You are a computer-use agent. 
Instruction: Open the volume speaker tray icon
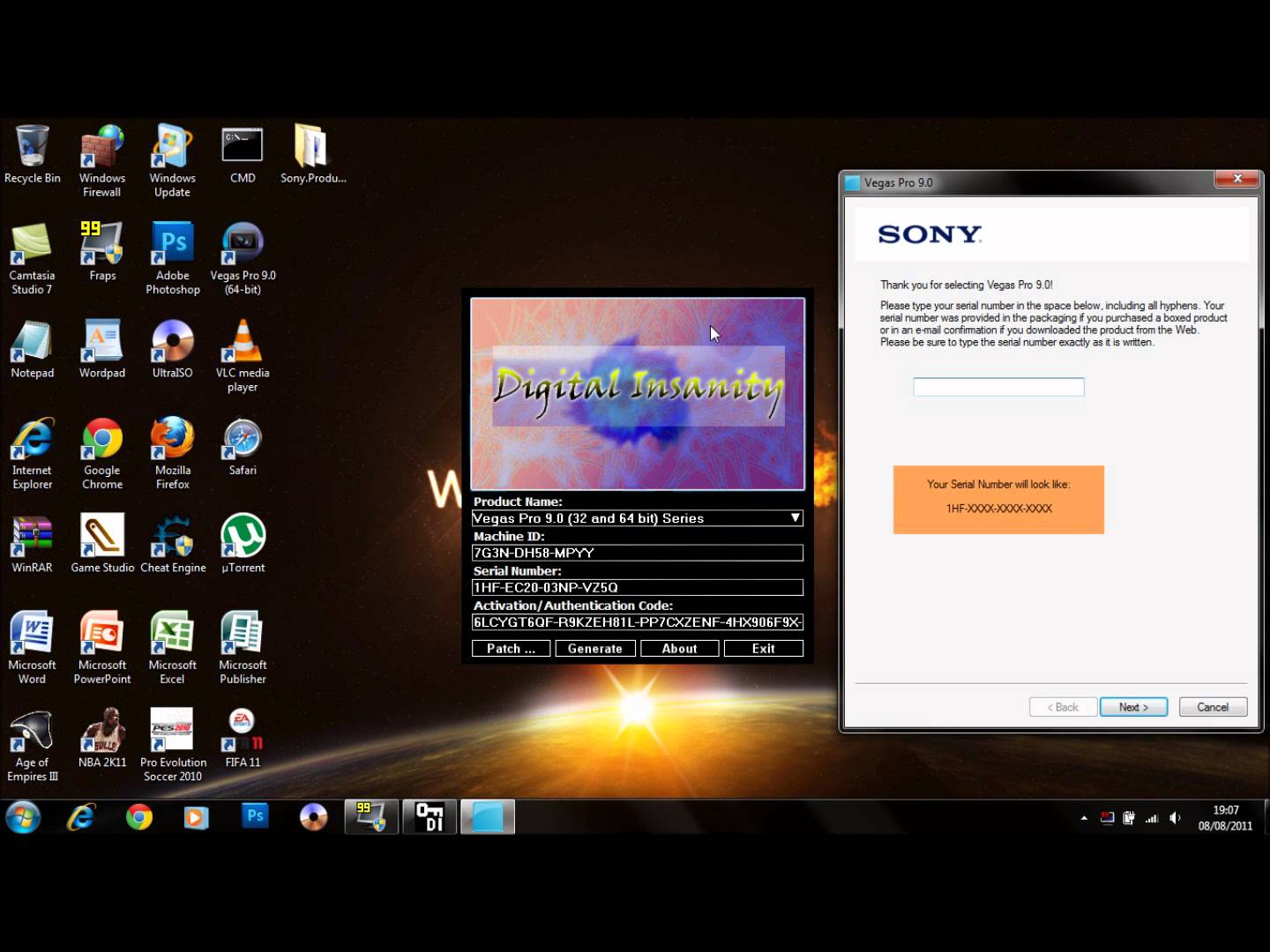click(1175, 818)
